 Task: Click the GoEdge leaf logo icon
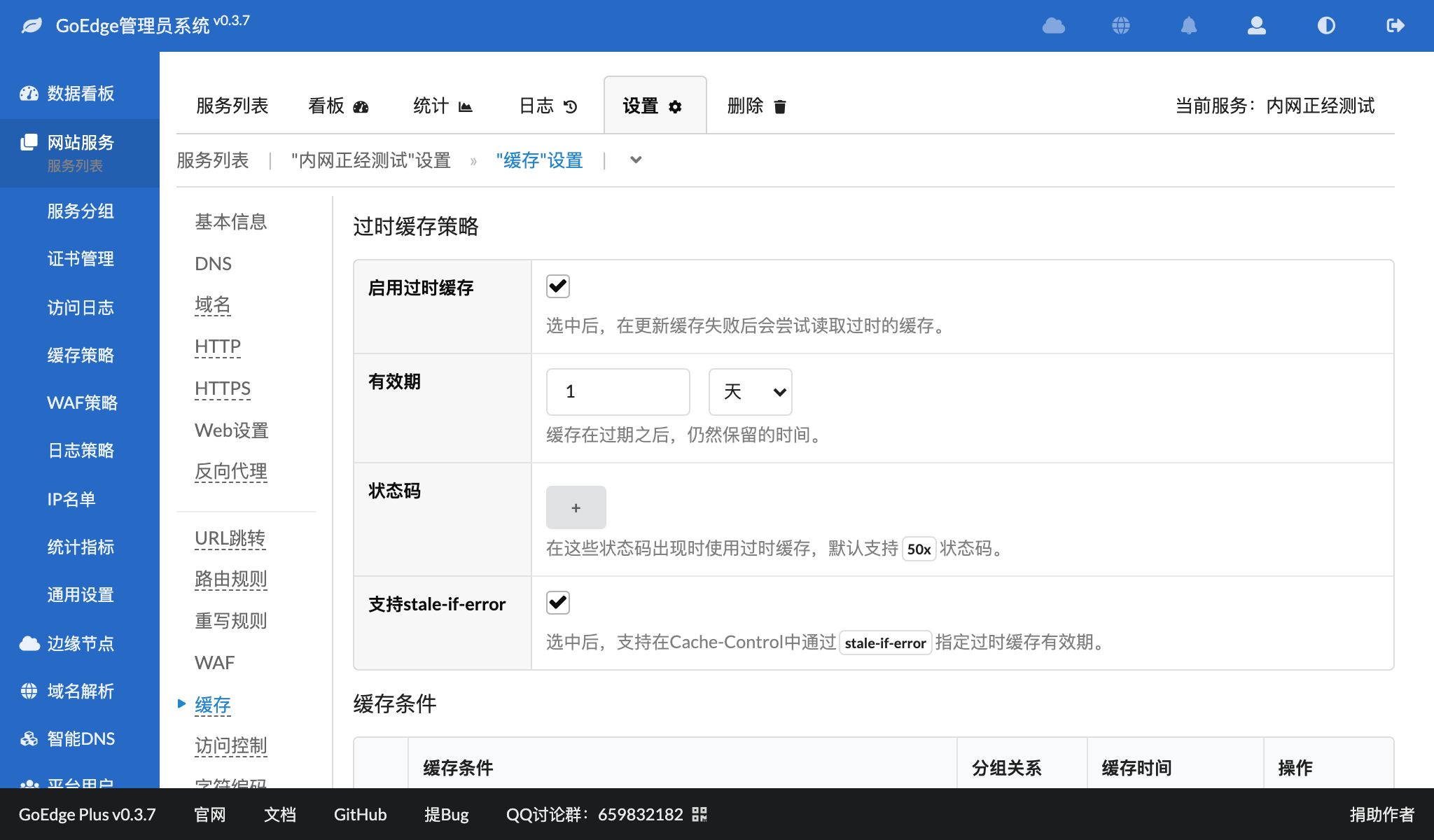tap(32, 26)
